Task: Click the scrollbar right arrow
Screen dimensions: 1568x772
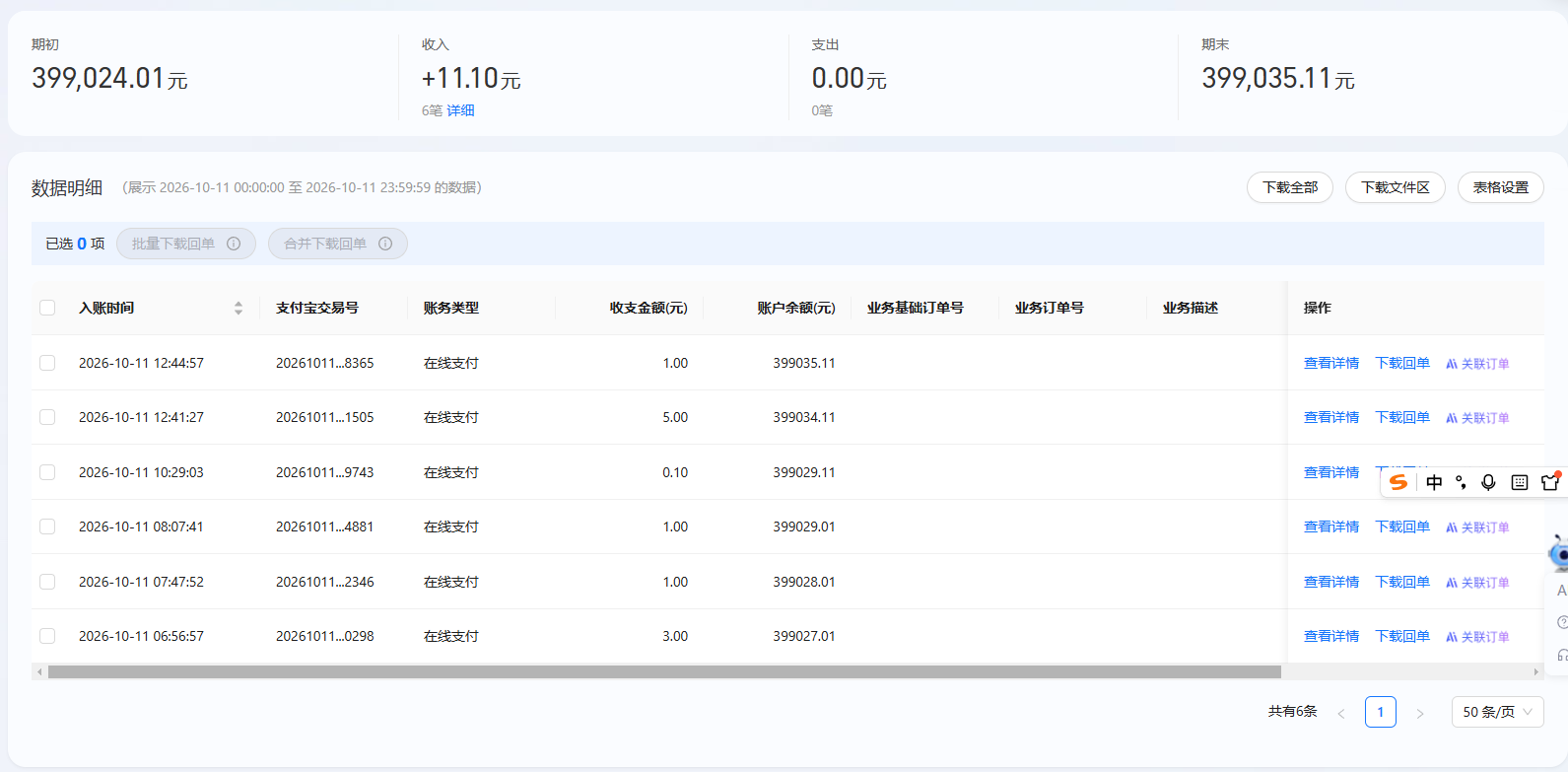Action: tap(1535, 671)
